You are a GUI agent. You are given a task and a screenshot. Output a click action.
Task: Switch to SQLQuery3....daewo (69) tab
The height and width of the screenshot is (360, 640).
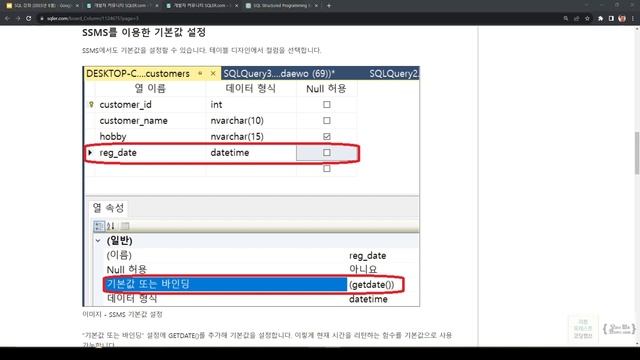pyautogui.click(x=279, y=73)
